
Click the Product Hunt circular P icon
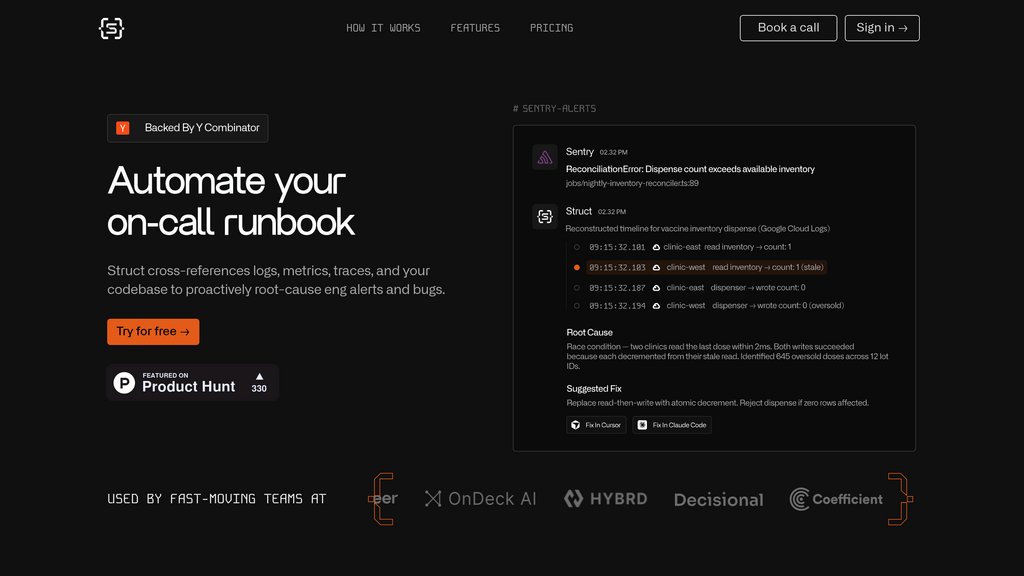point(124,383)
